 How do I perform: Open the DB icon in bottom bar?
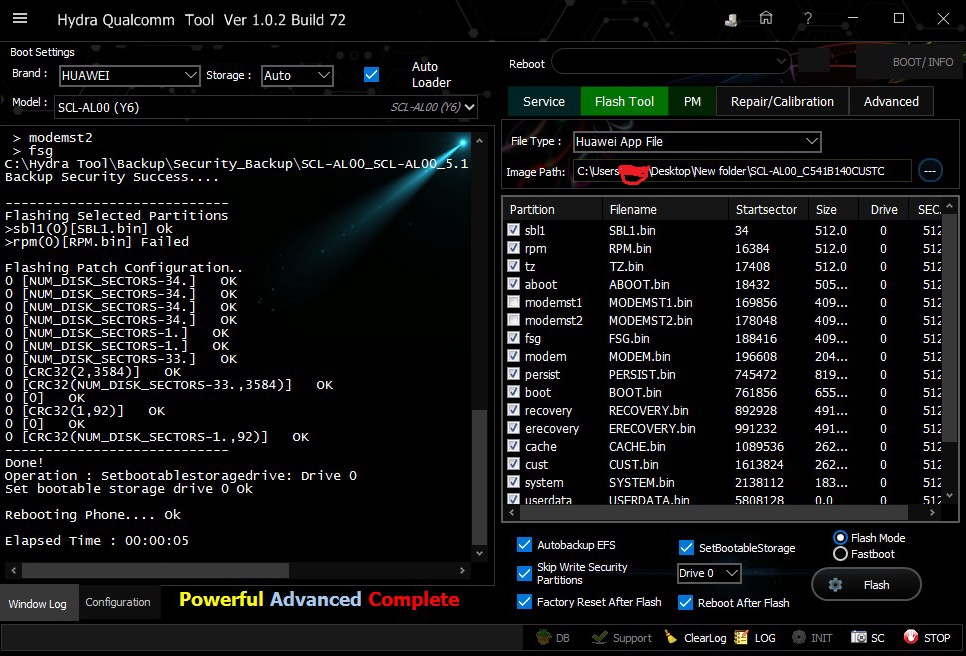click(x=543, y=638)
